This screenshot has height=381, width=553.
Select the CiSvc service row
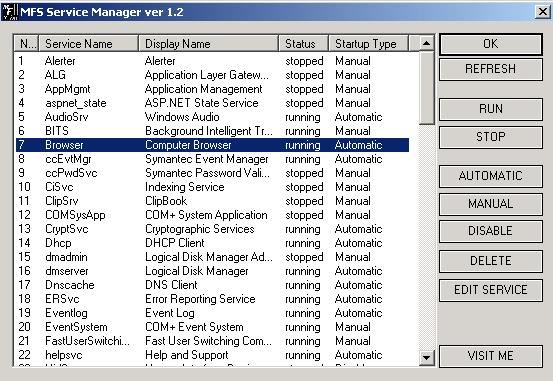212,187
